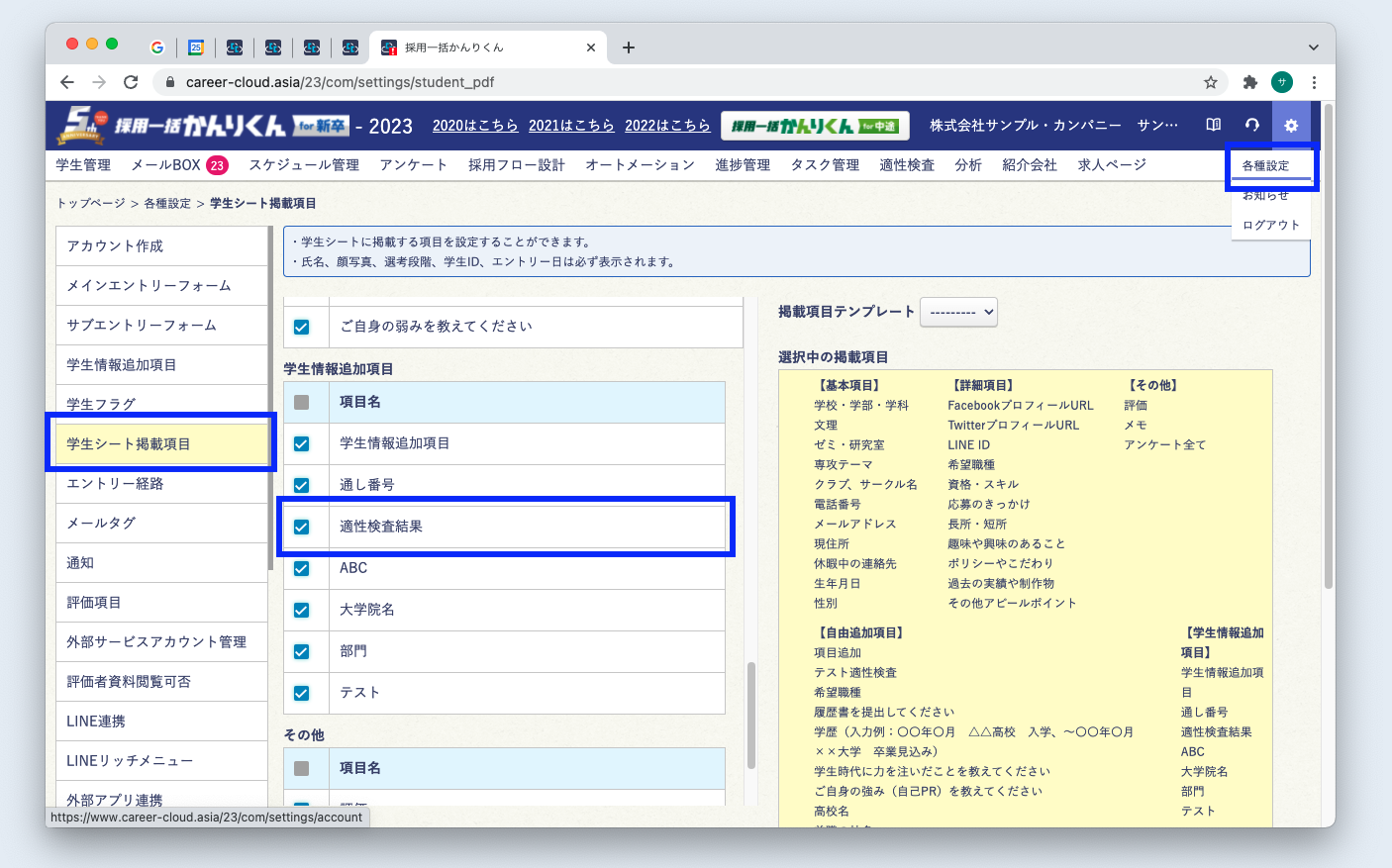Click the settings gear icon in header
The image size is (1392, 868).
(1290, 126)
